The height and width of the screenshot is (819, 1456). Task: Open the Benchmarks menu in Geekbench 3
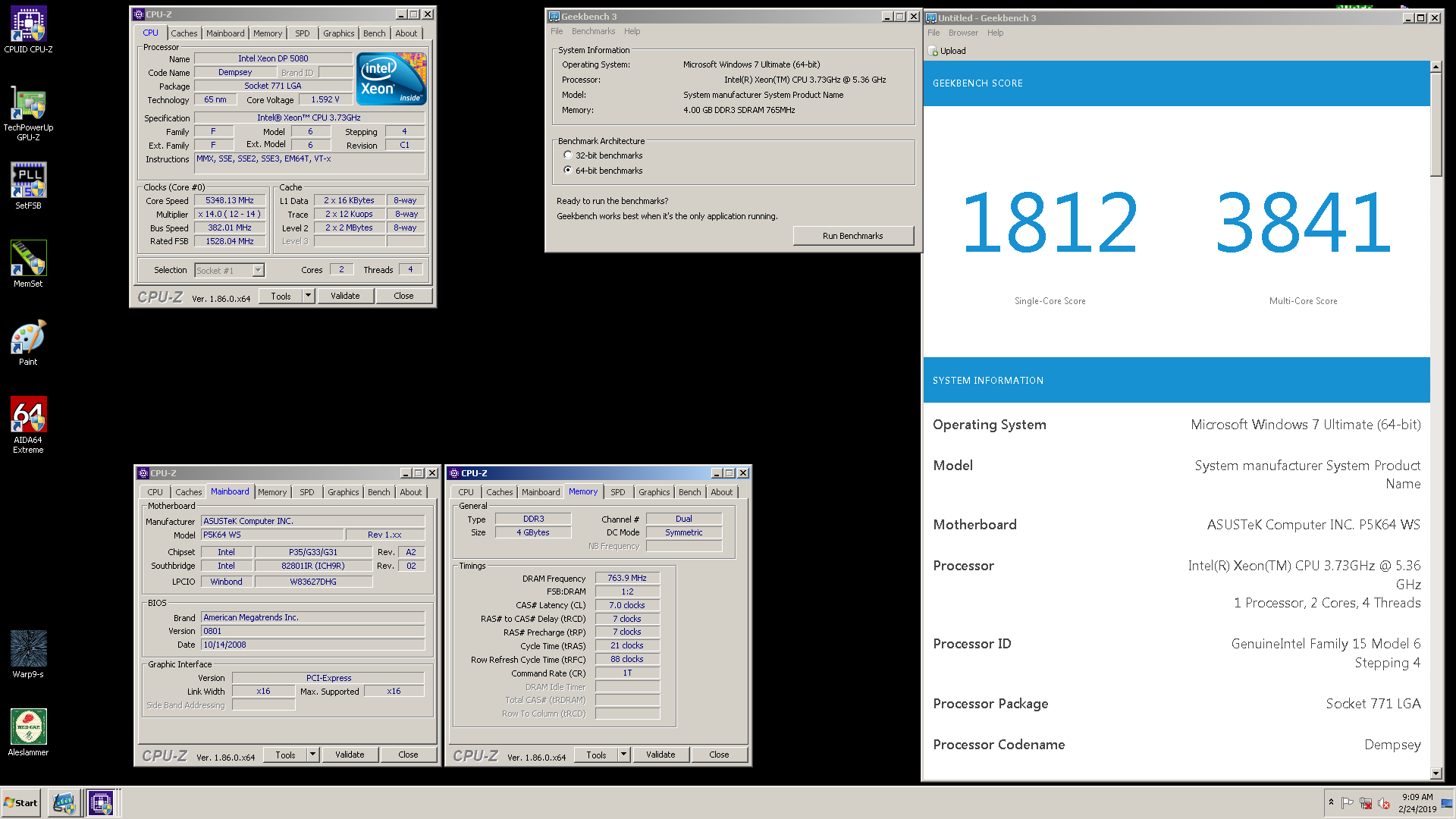point(593,31)
